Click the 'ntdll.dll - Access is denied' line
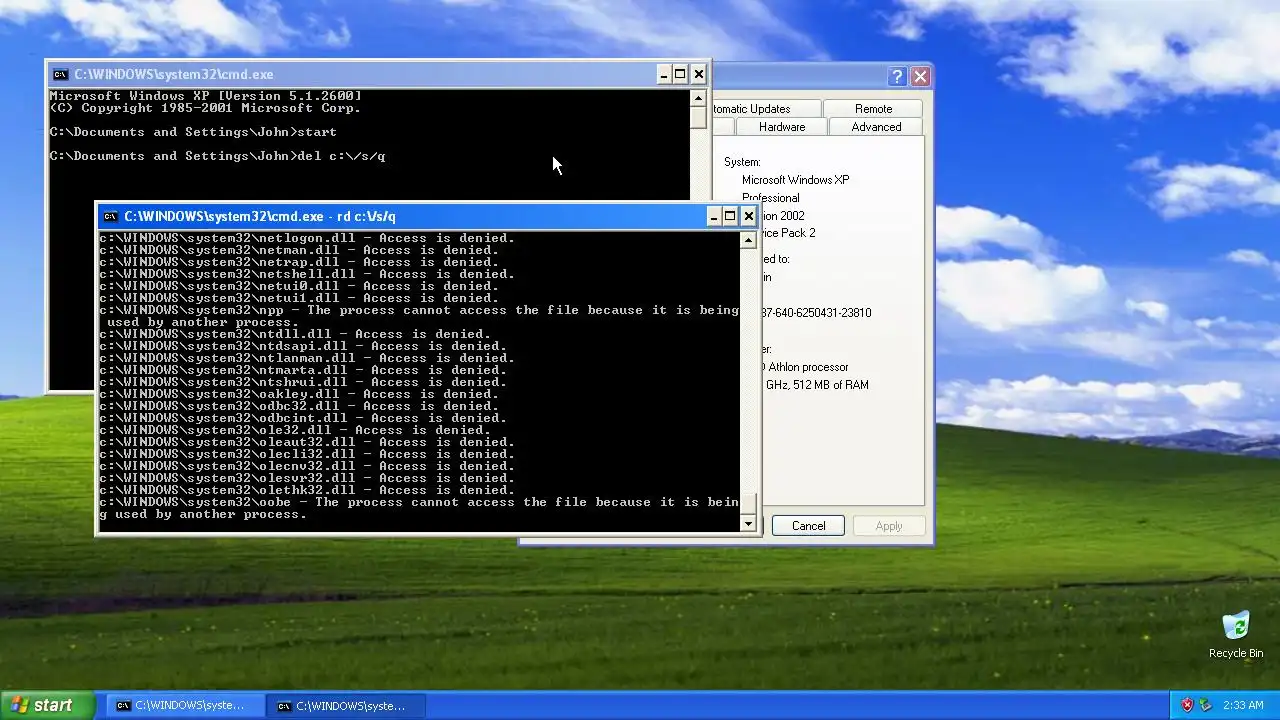 (x=295, y=334)
